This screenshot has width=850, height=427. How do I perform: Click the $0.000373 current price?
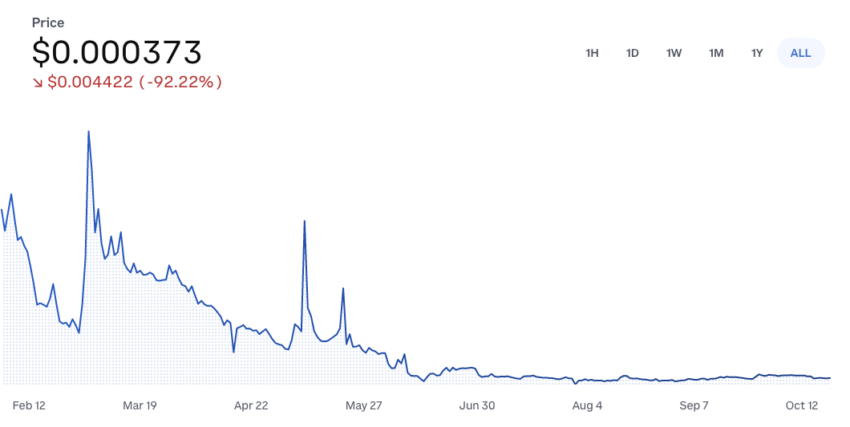point(117,52)
